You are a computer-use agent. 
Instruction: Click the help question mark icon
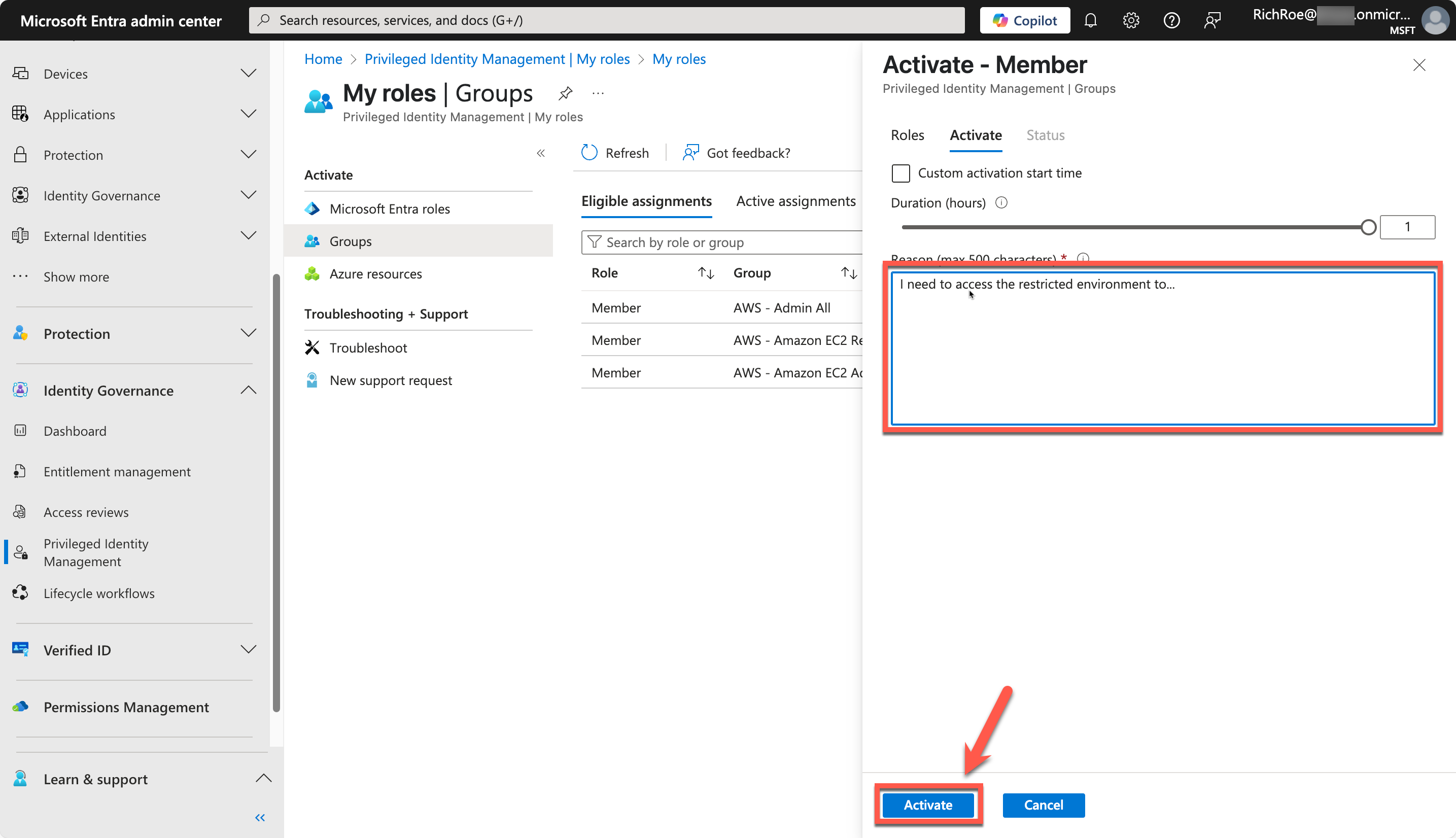(1171, 21)
